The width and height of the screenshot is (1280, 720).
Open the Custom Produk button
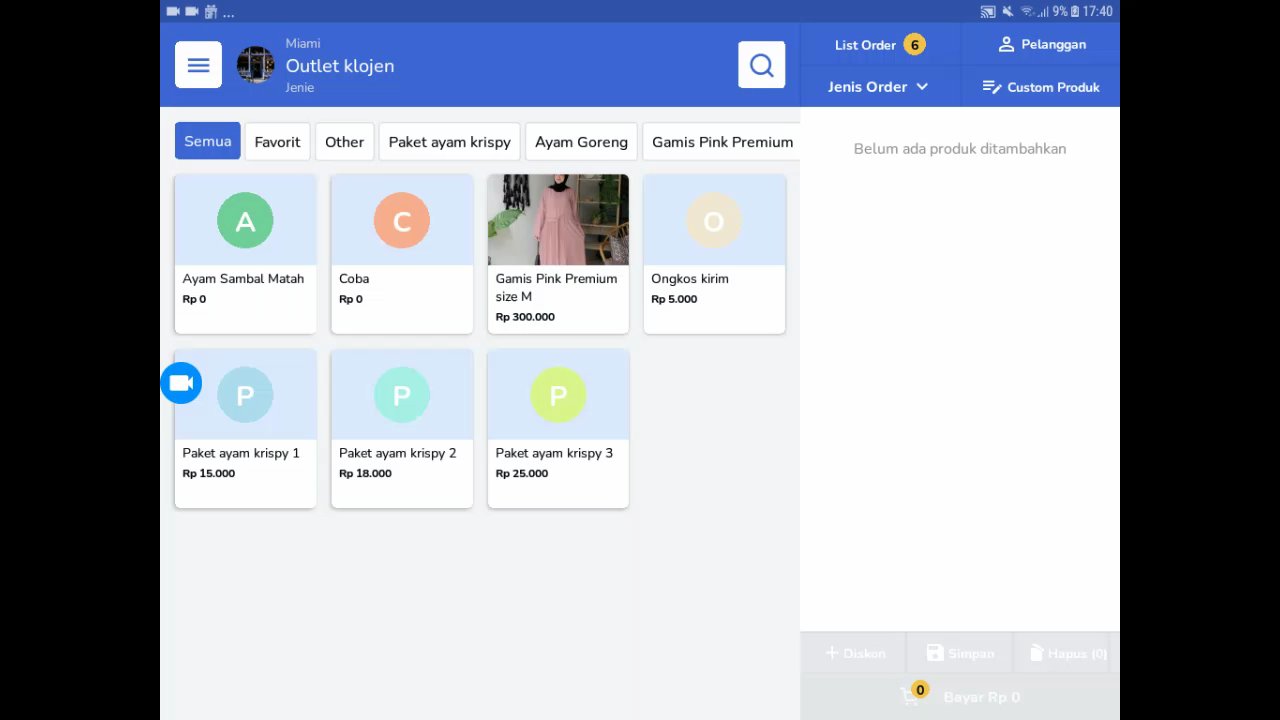coord(1041,87)
